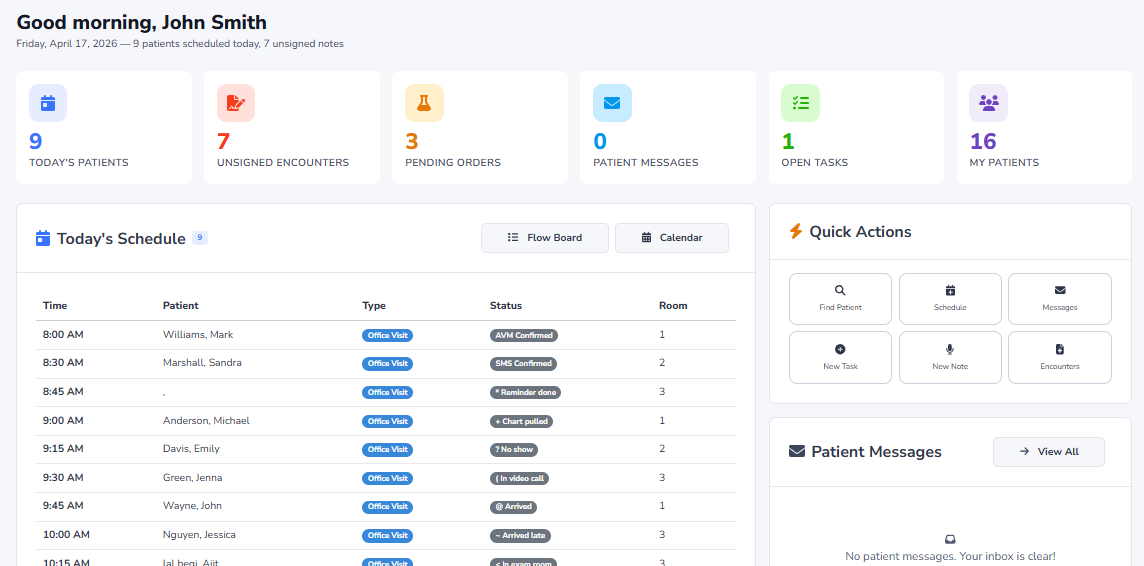
Task: Select patient Williams, Mark in schedule
Action: tap(198, 335)
